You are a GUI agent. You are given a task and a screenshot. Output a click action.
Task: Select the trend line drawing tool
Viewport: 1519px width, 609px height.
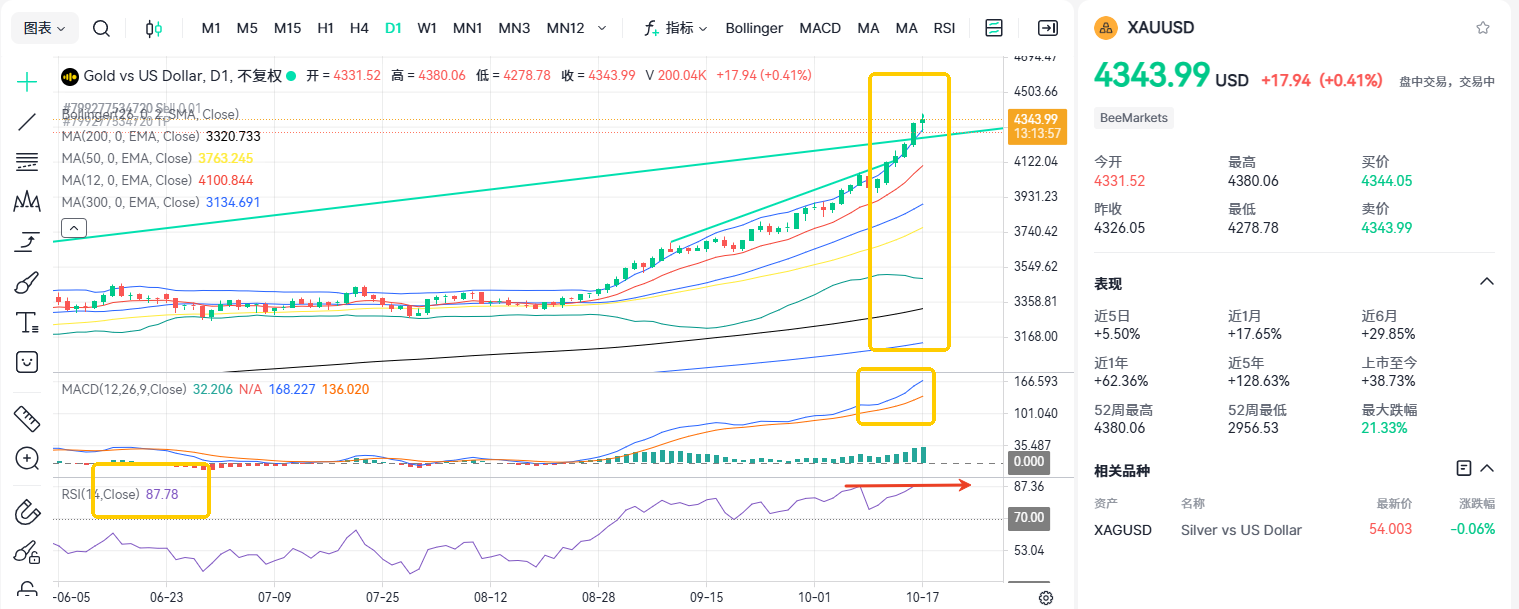click(x=27, y=122)
